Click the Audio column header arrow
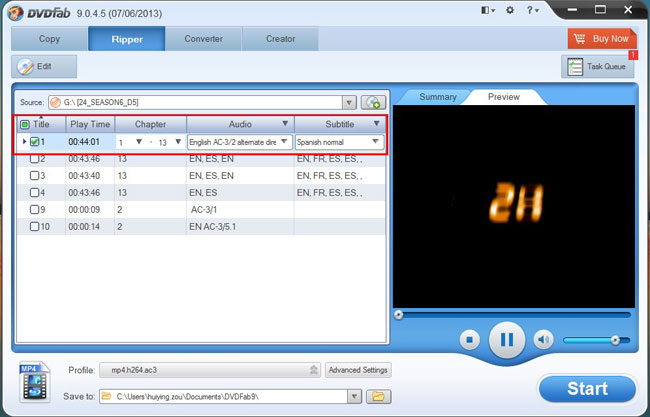This screenshot has height=417, width=650. 285,124
